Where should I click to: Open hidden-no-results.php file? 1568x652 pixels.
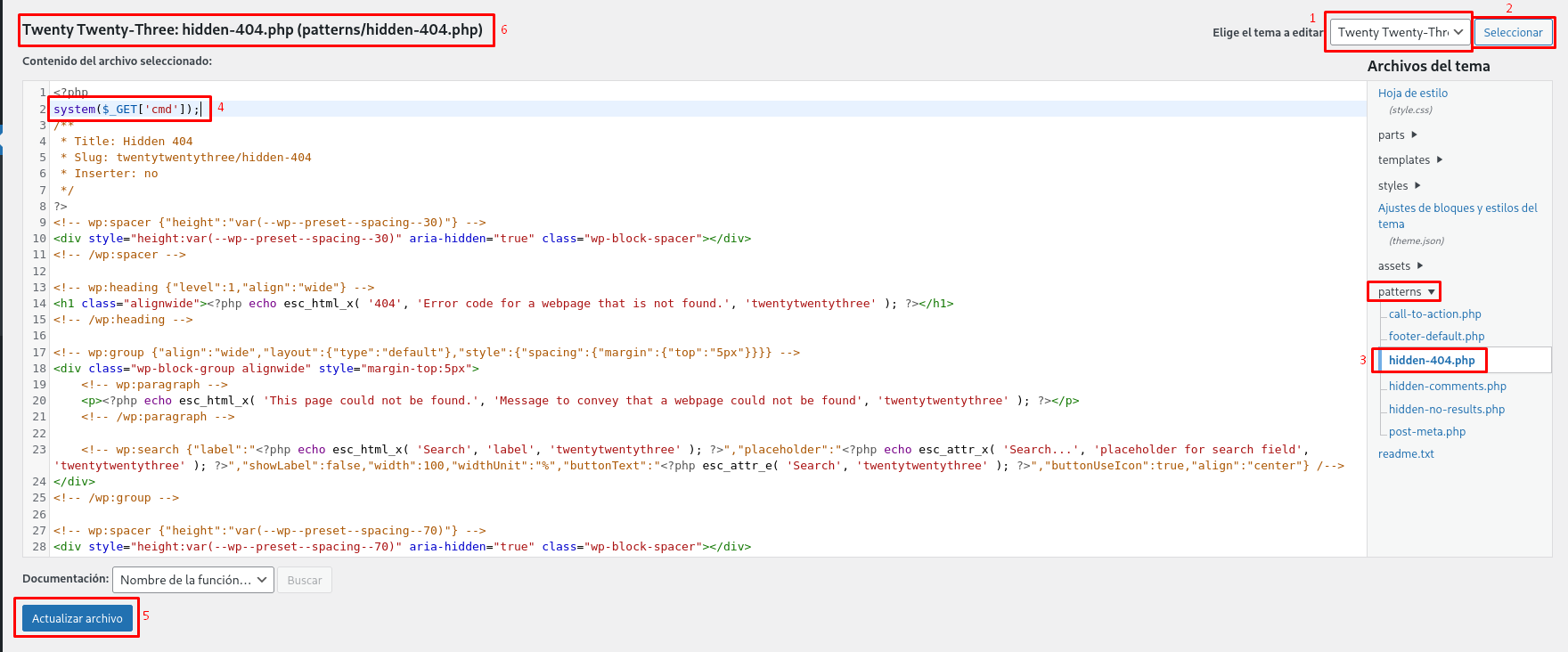1446,410
